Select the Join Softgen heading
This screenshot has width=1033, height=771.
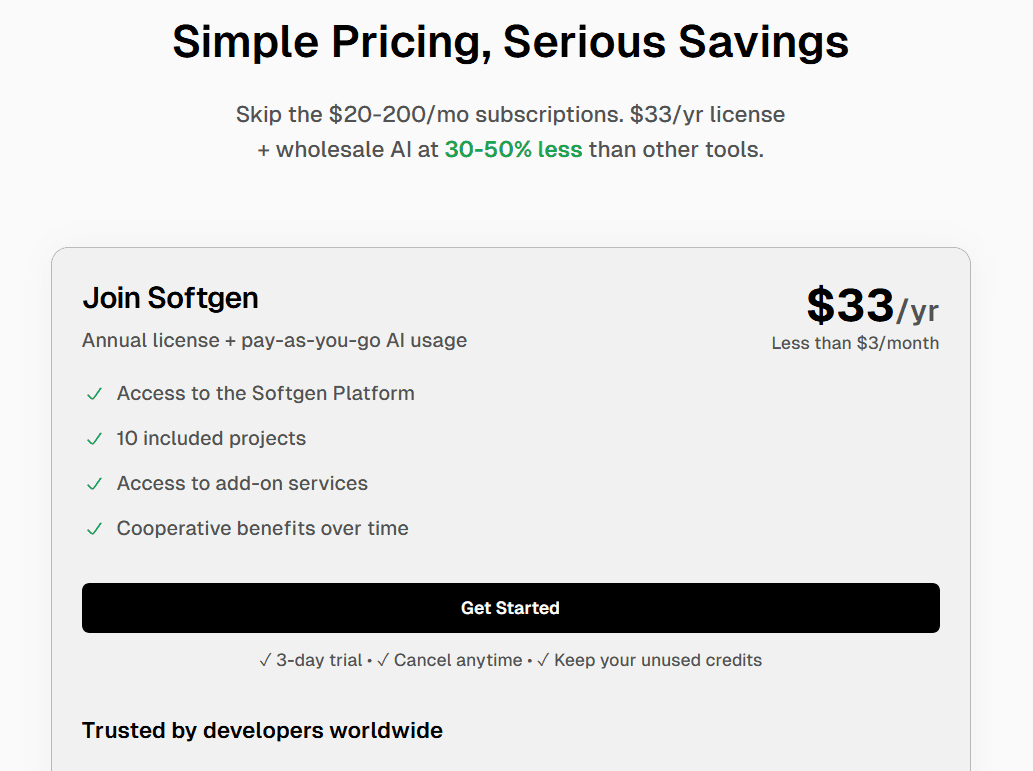tap(170, 297)
